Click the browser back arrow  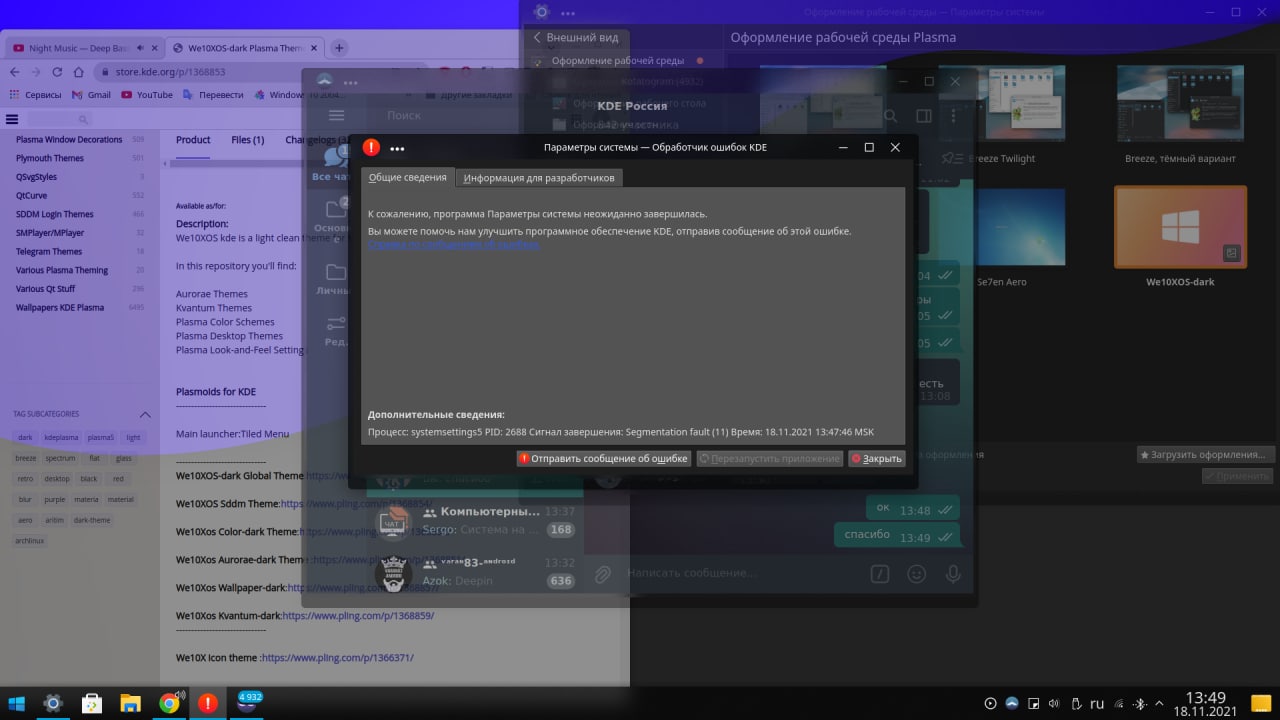coord(15,72)
